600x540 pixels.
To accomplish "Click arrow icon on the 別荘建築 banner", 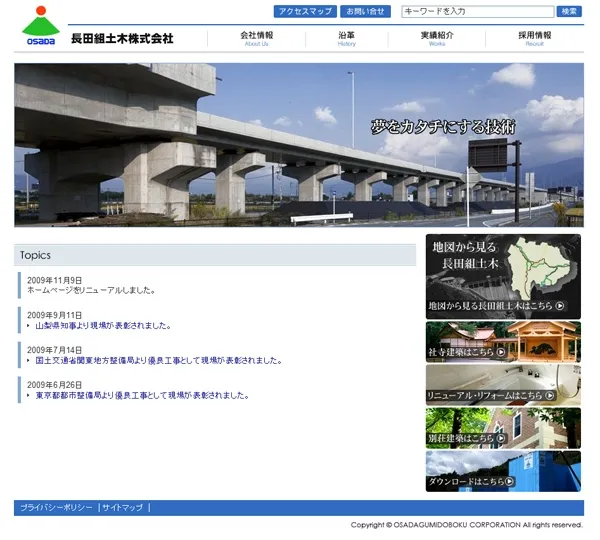I will 501,438.
